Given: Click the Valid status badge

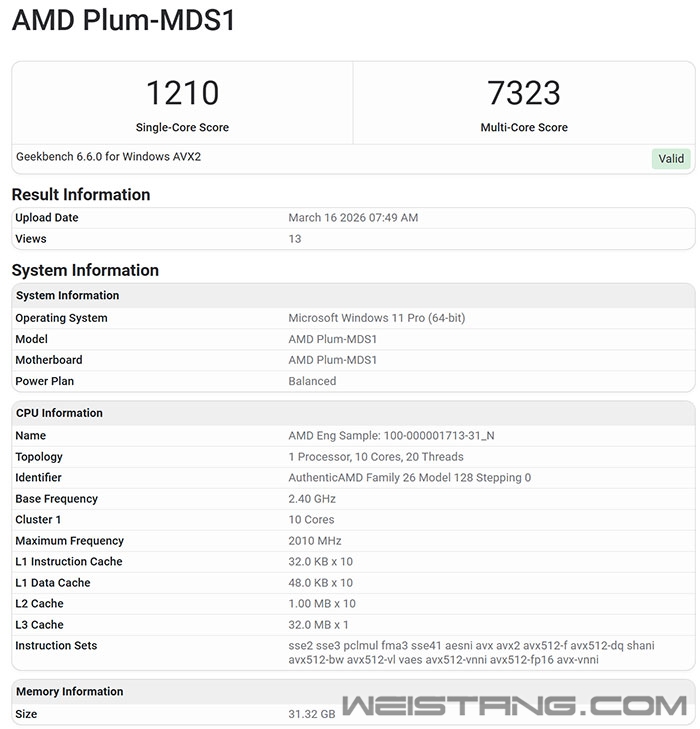Looking at the screenshot, I should (671, 159).
